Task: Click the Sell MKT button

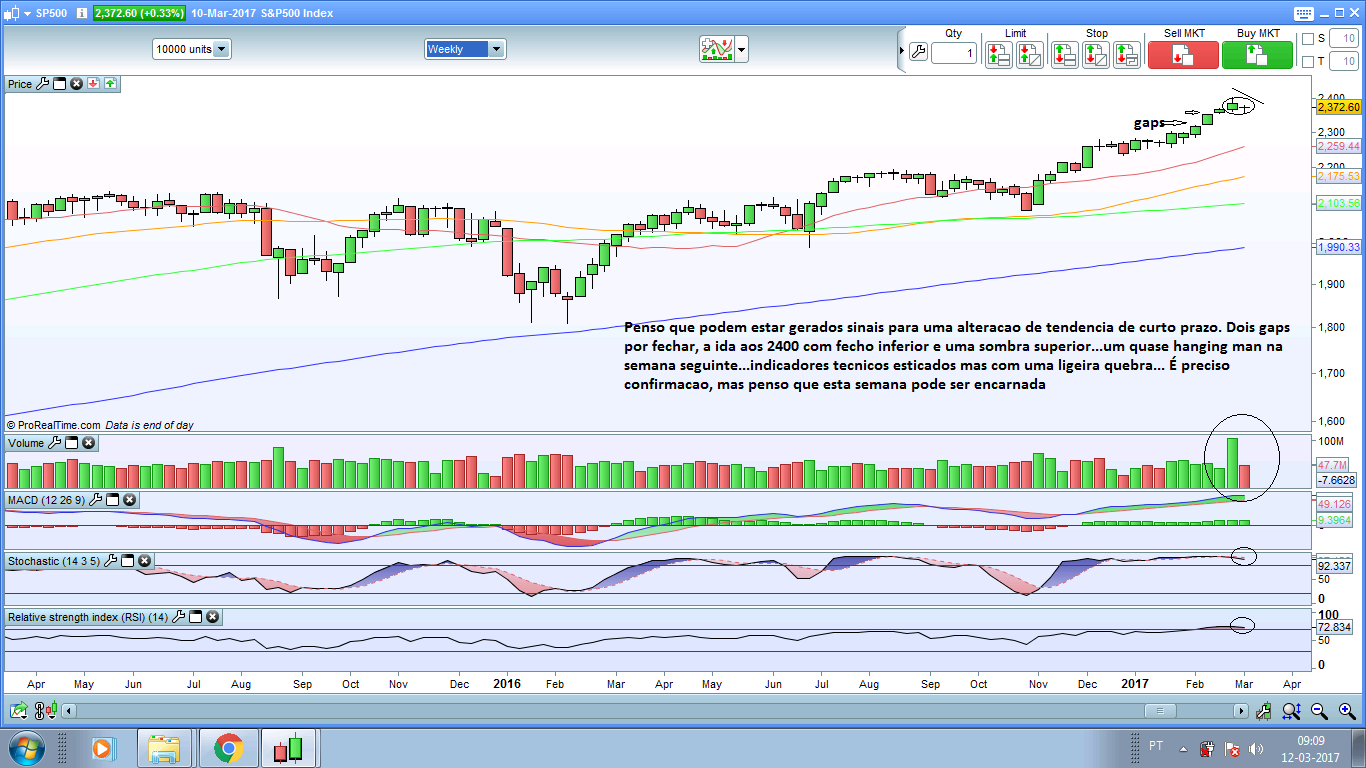Action: pos(1182,54)
